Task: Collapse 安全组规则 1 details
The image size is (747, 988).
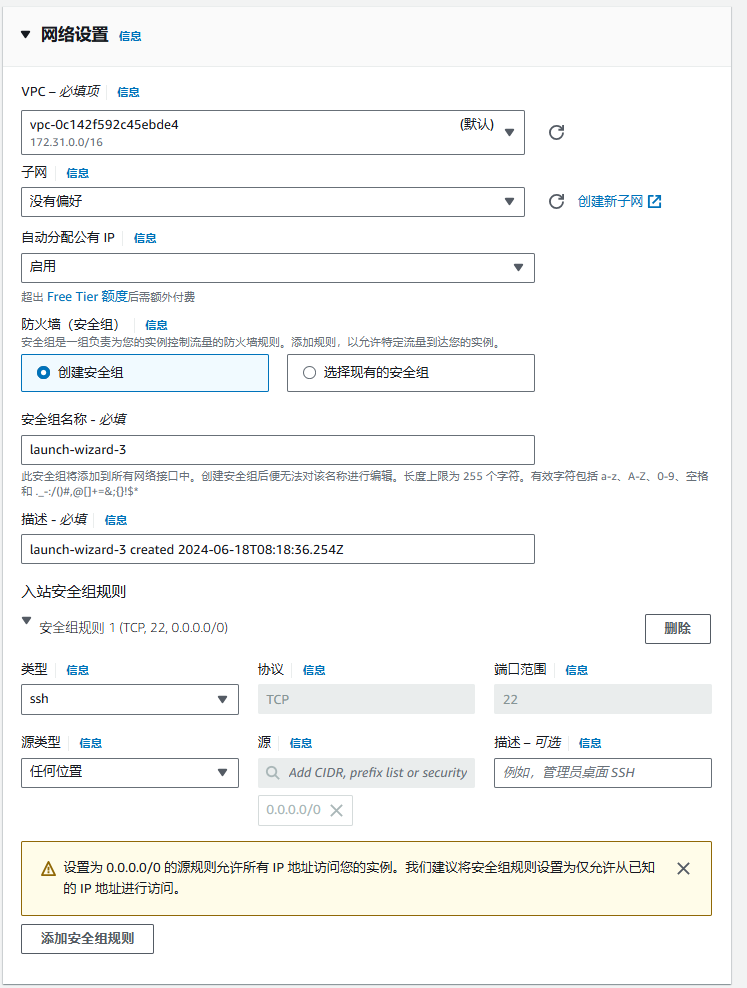Action: (26, 621)
